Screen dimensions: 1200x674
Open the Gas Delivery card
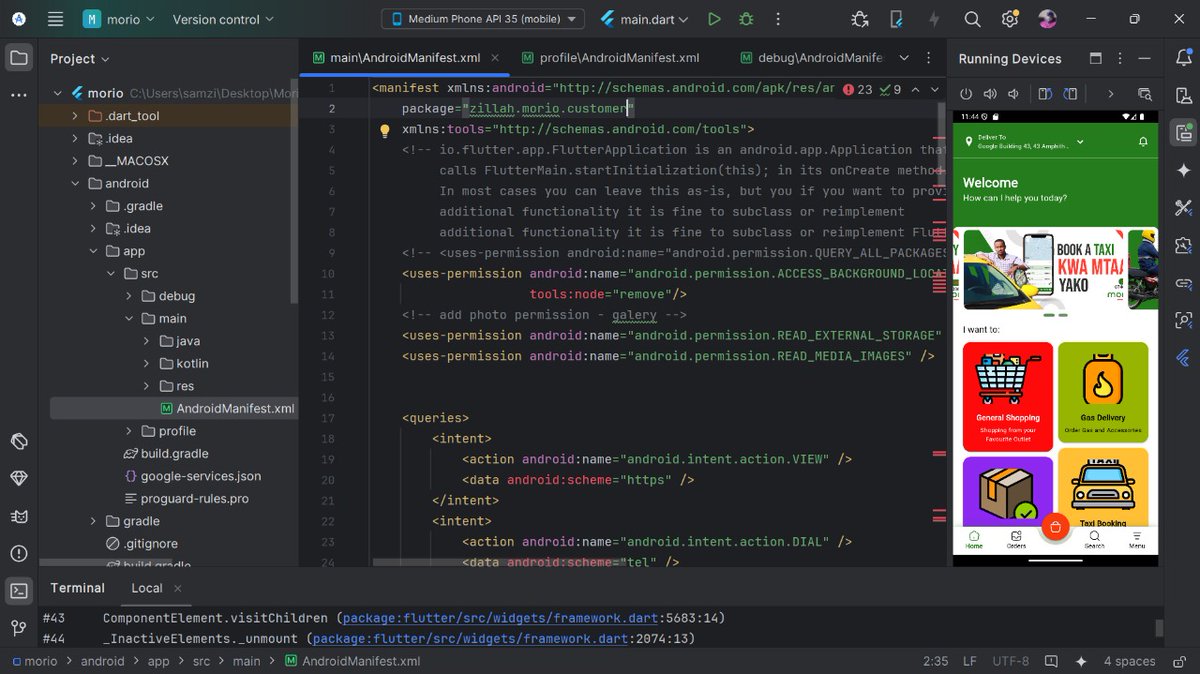[1103, 395]
